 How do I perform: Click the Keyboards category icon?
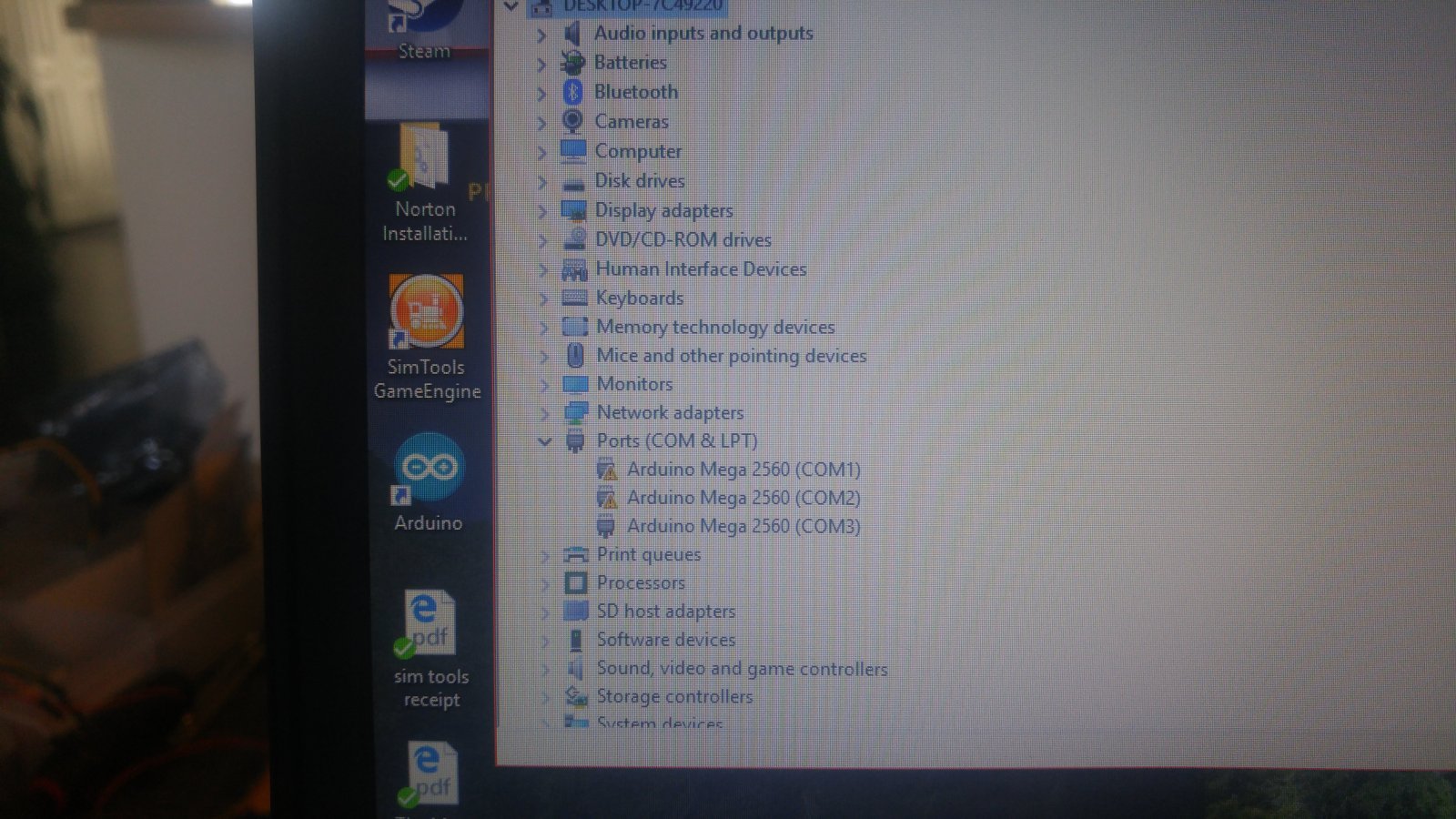(574, 298)
